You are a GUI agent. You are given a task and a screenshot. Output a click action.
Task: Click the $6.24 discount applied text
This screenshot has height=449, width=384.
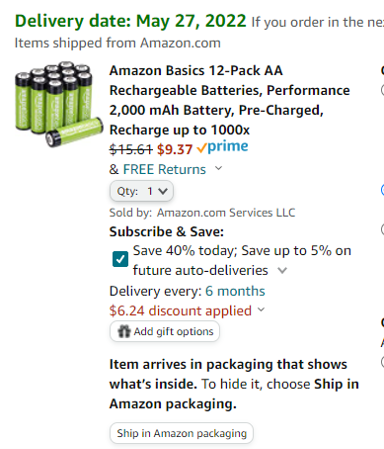[180, 311]
